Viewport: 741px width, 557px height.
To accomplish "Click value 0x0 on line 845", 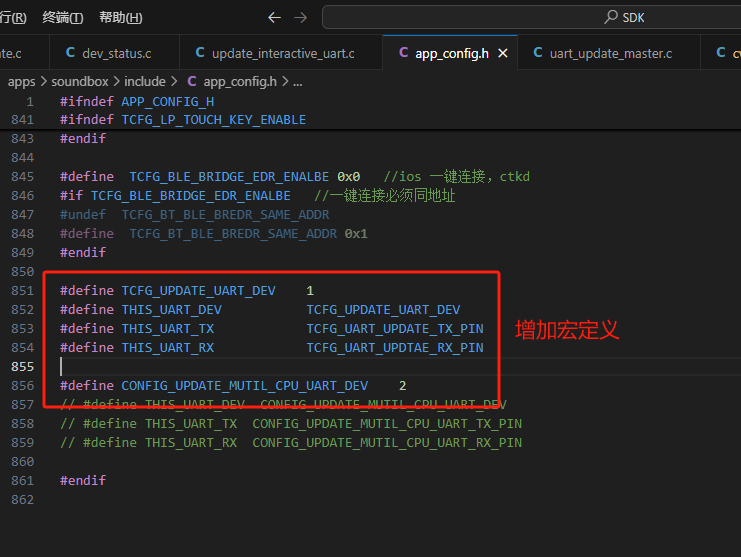I will (349, 177).
